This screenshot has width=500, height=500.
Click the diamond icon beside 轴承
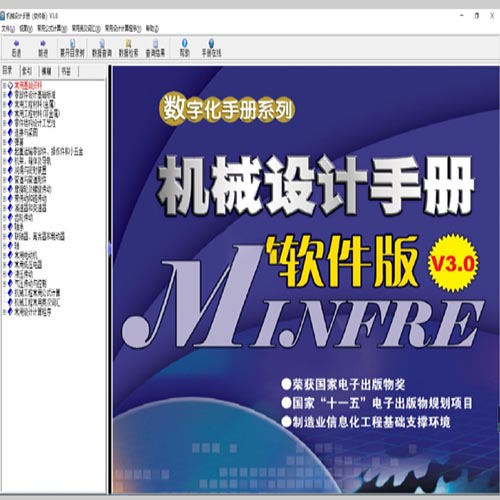pyautogui.click(x=10, y=227)
